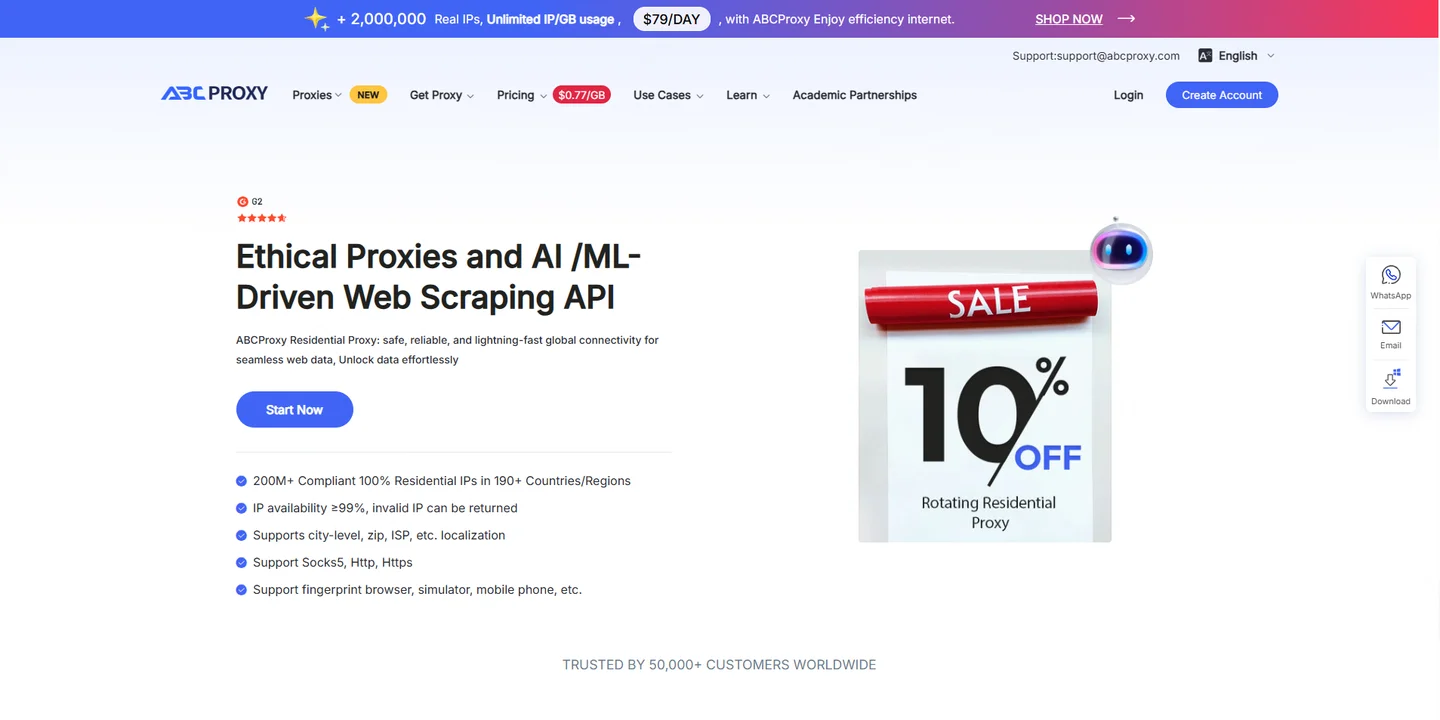Expand the Proxies dropdown menu

click(317, 95)
